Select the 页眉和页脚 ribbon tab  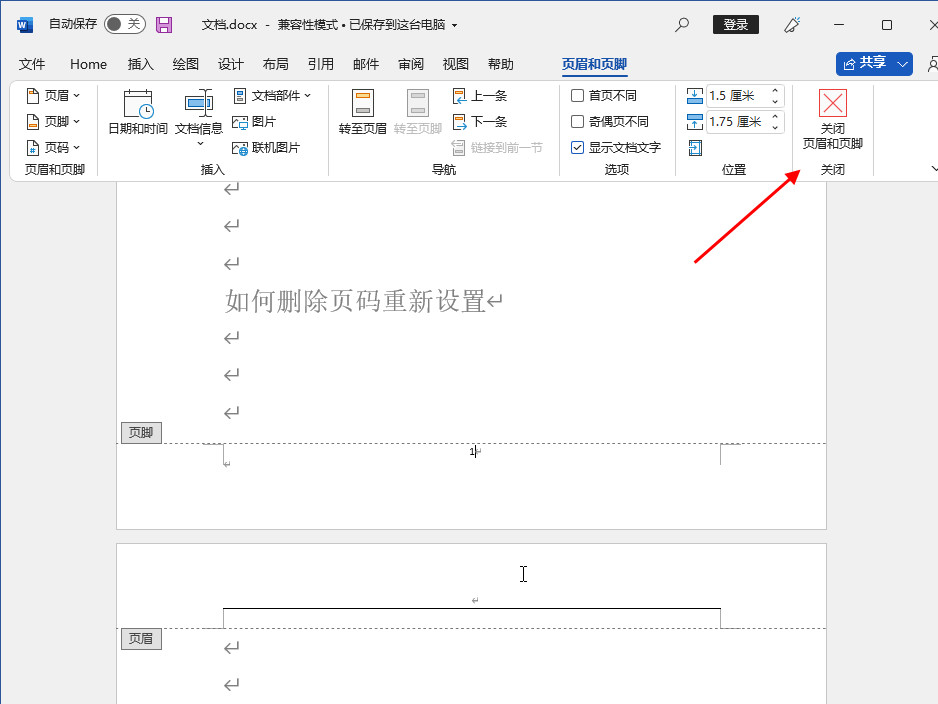(x=594, y=64)
